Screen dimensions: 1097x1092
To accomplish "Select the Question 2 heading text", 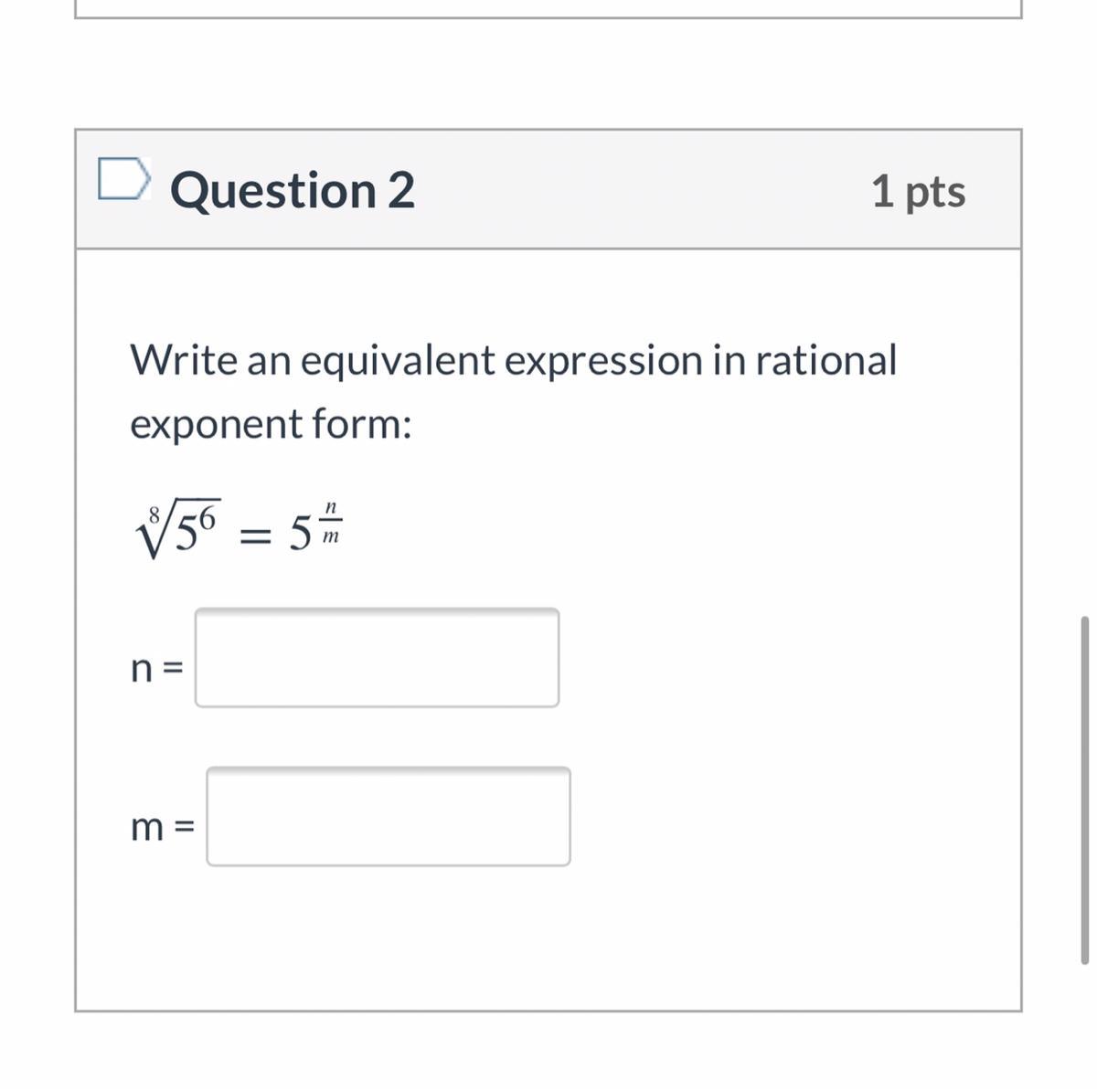I will coord(293,190).
